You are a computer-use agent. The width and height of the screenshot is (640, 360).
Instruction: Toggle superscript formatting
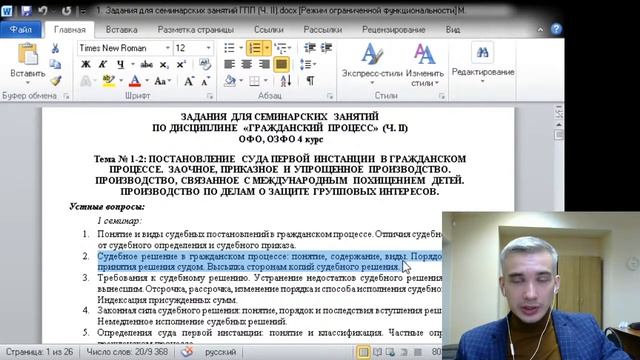(181, 64)
